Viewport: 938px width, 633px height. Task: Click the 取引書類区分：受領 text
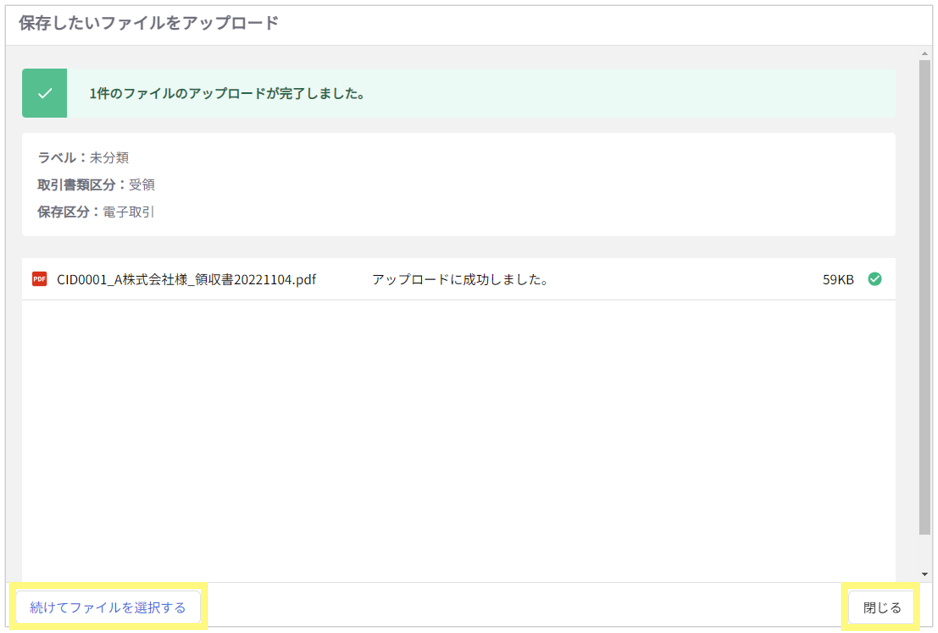click(x=96, y=185)
